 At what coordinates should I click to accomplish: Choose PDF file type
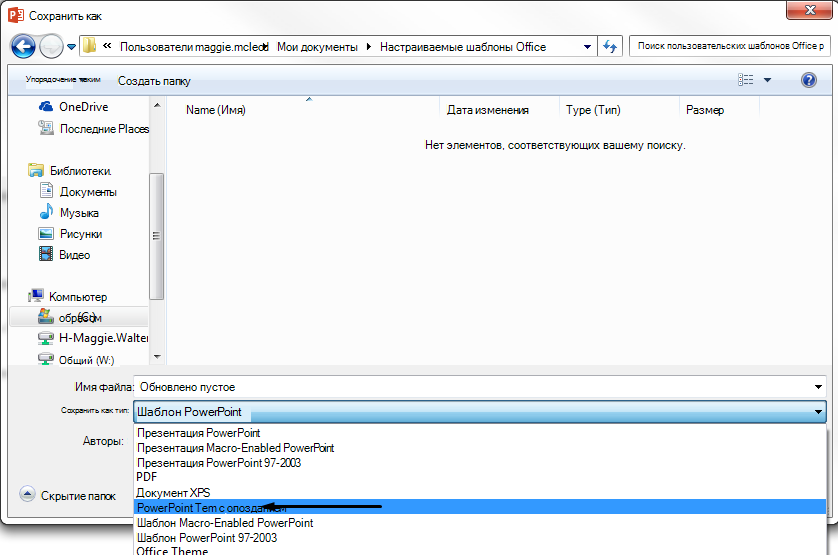point(480,477)
